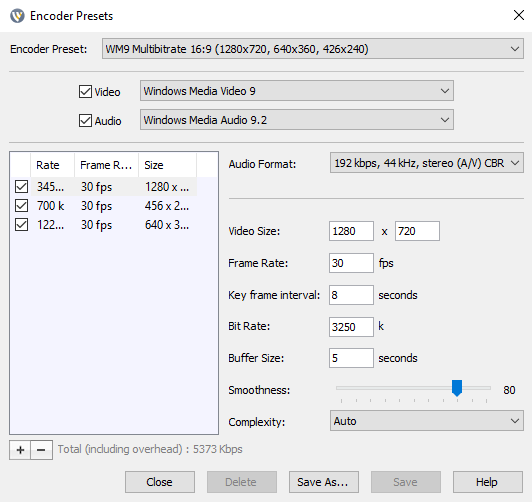Open the Windows Media Video 9 codec dropdown
The width and height of the screenshot is (532, 502).
[x=297, y=91]
